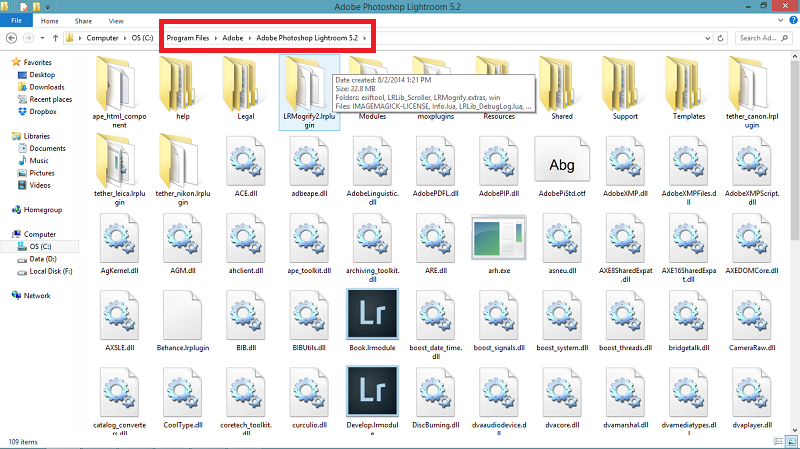
Task: Select the dvaplayer.dll file
Action: [752, 398]
